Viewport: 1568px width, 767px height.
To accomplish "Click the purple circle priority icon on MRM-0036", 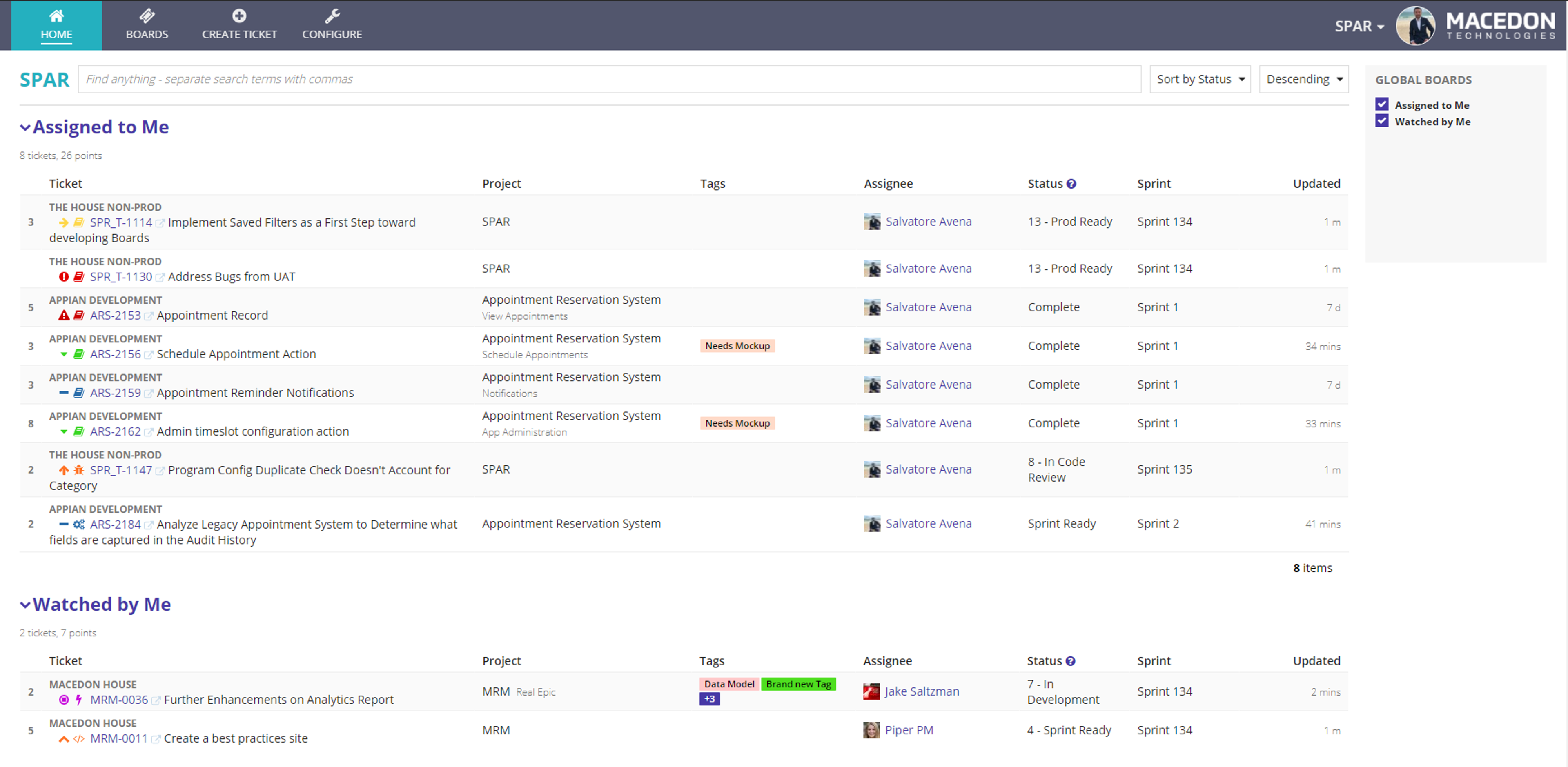I will coord(63,700).
